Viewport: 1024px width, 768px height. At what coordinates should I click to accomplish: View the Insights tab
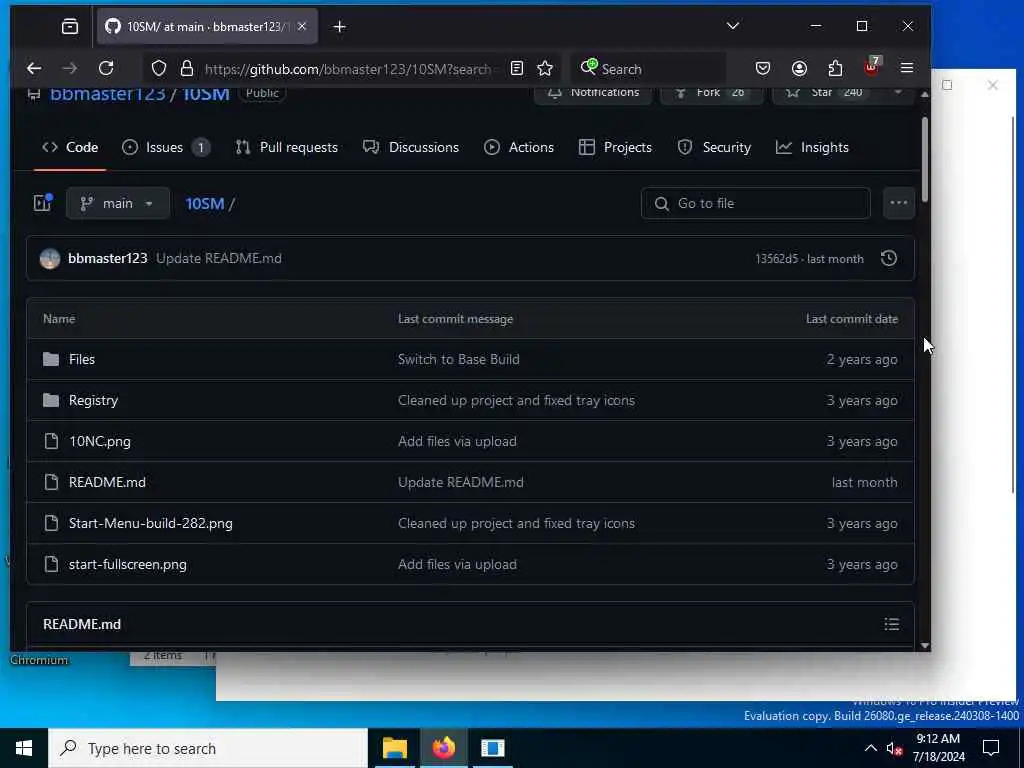pos(812,148)
